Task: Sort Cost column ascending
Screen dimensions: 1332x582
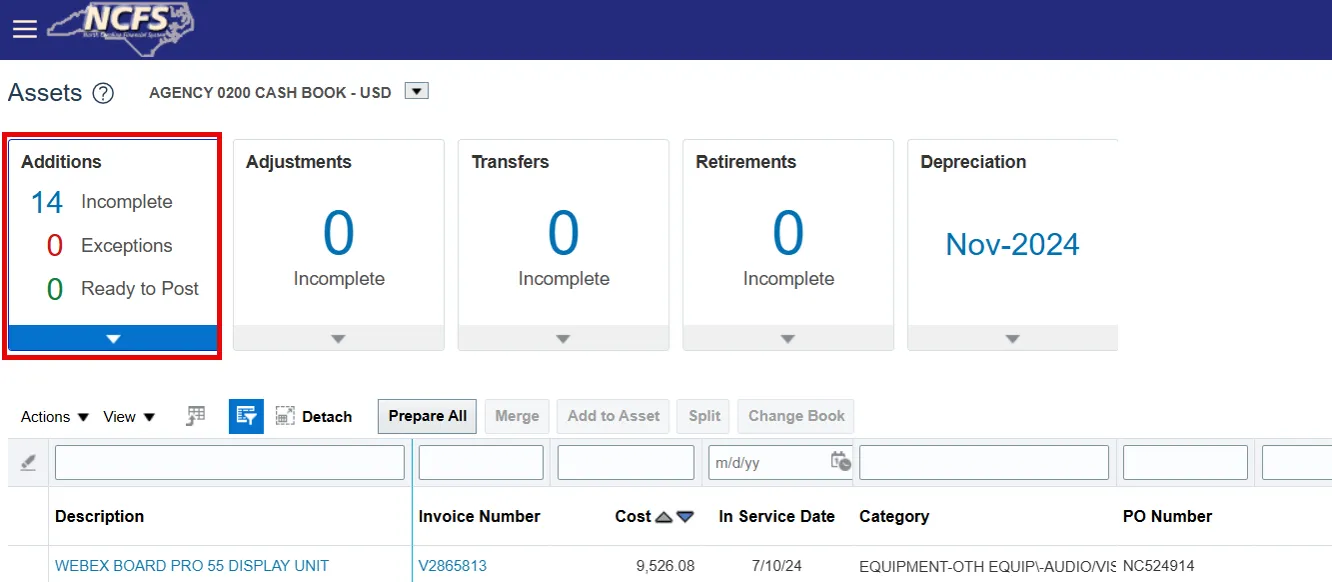Action: tap(664, 517)
